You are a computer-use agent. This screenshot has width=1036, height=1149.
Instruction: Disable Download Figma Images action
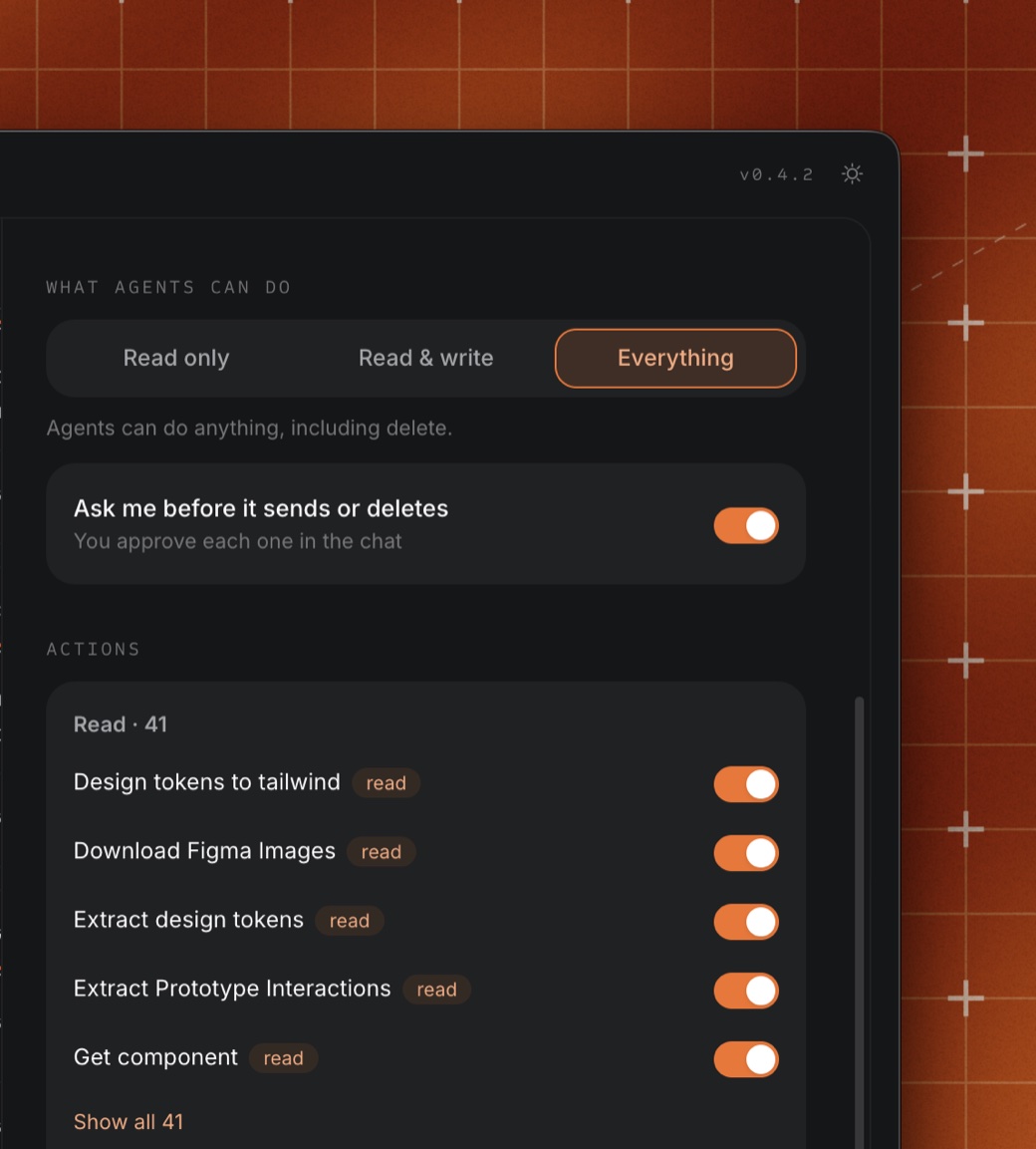746,853
